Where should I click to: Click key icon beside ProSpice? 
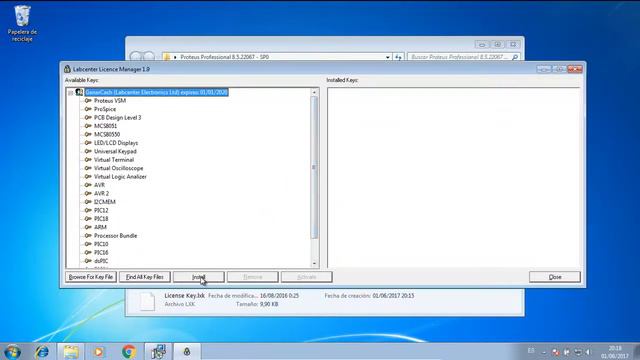(88, 109)
